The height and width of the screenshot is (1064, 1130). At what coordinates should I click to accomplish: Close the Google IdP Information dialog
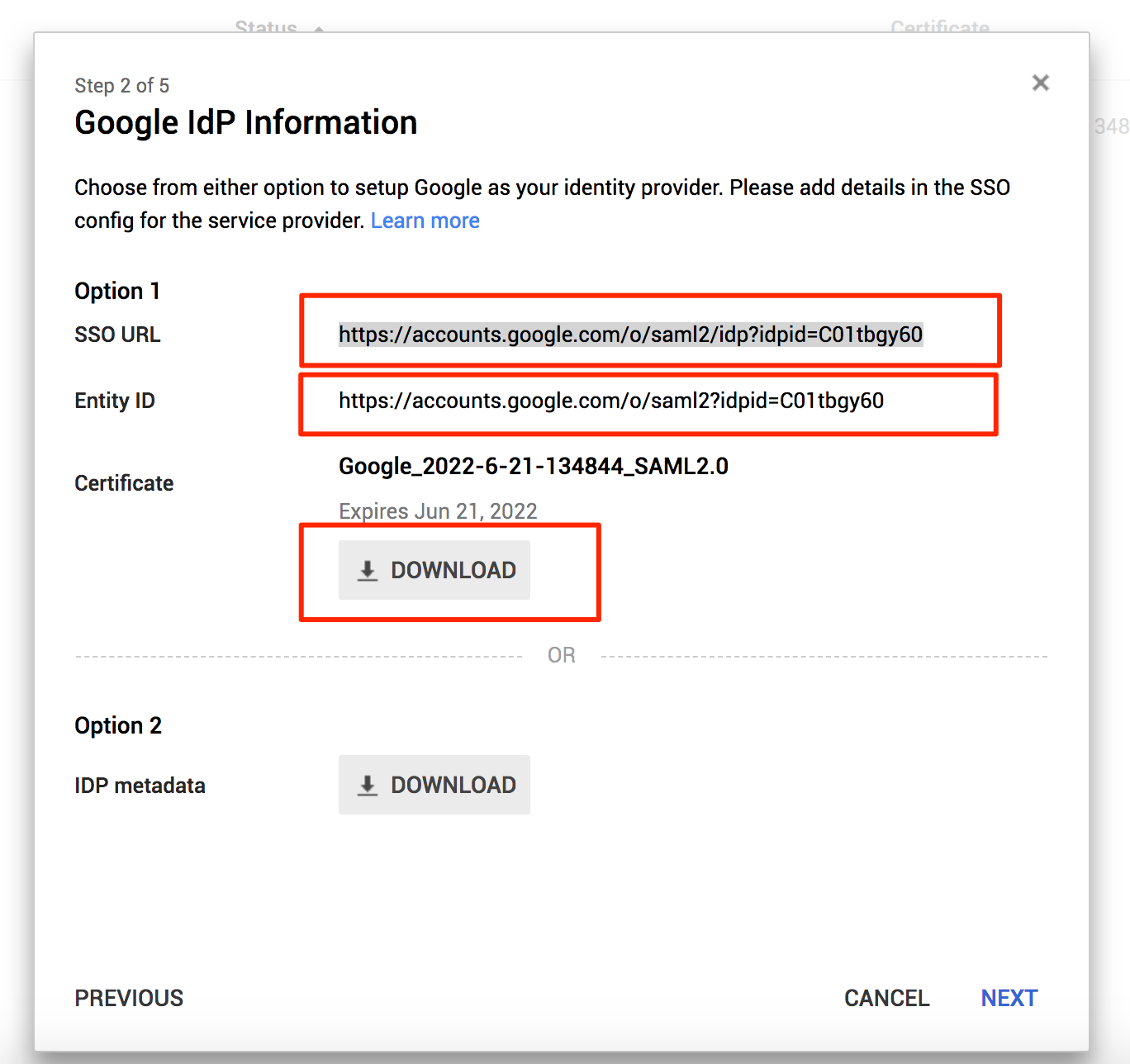pyautogui.click(x=1040, y=83)
